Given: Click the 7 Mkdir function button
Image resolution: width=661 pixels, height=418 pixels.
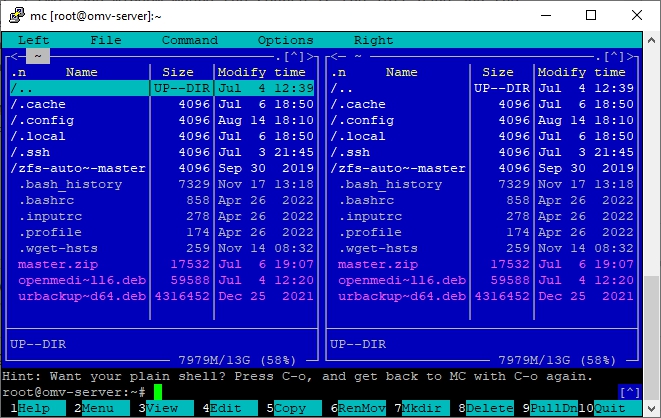Looking at the screenshot, I should coord(425,409).
